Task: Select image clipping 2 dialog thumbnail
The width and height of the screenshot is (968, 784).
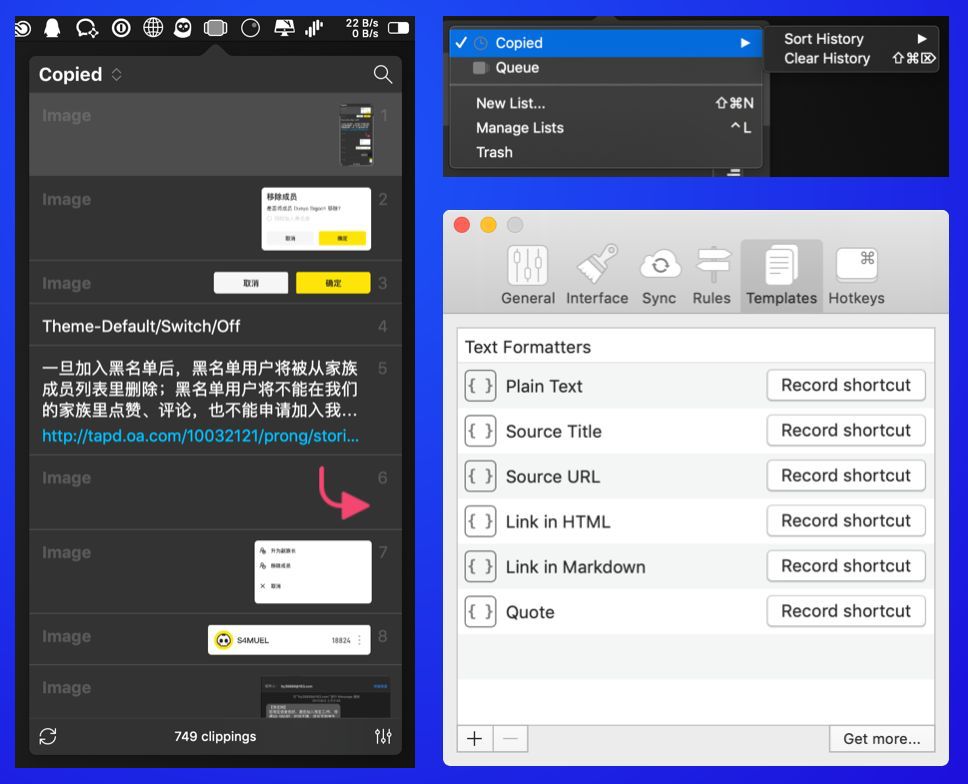Action: 316,219
